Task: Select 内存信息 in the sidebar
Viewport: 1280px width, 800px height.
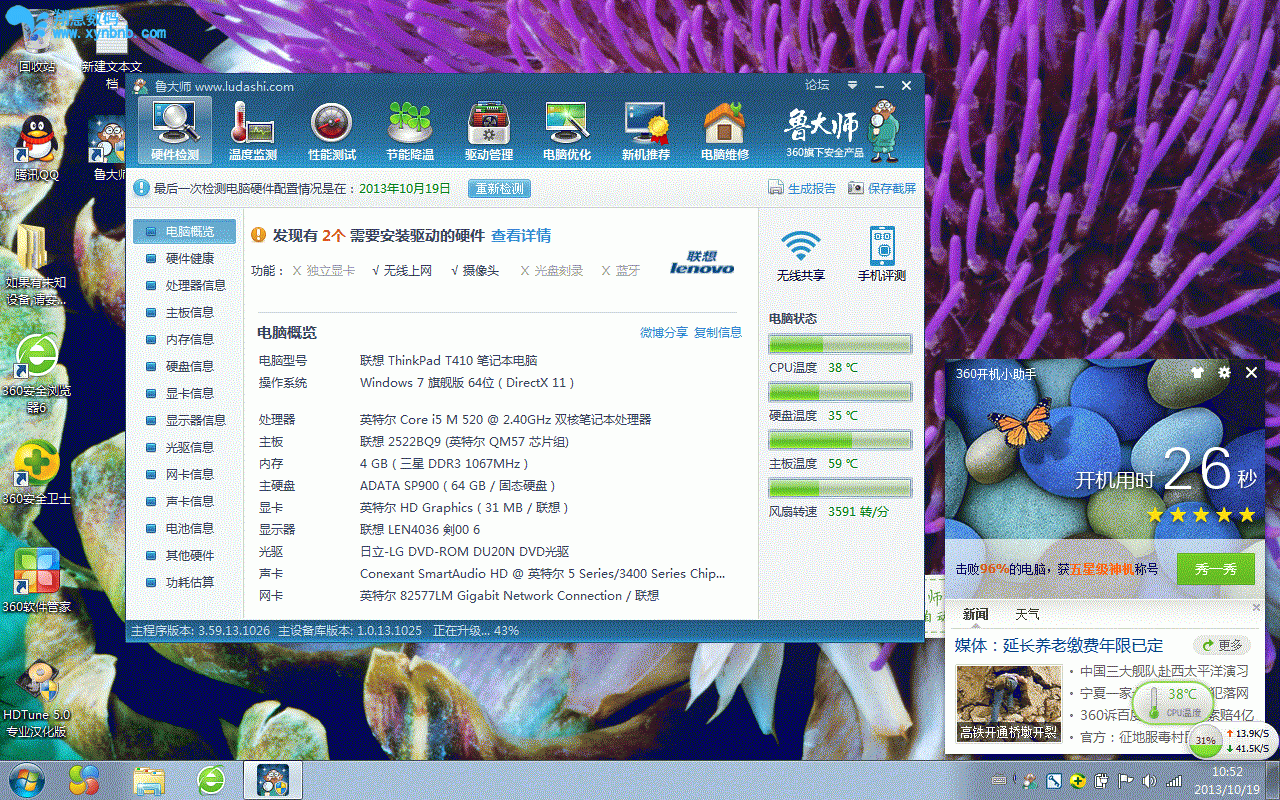Action: 185,339
